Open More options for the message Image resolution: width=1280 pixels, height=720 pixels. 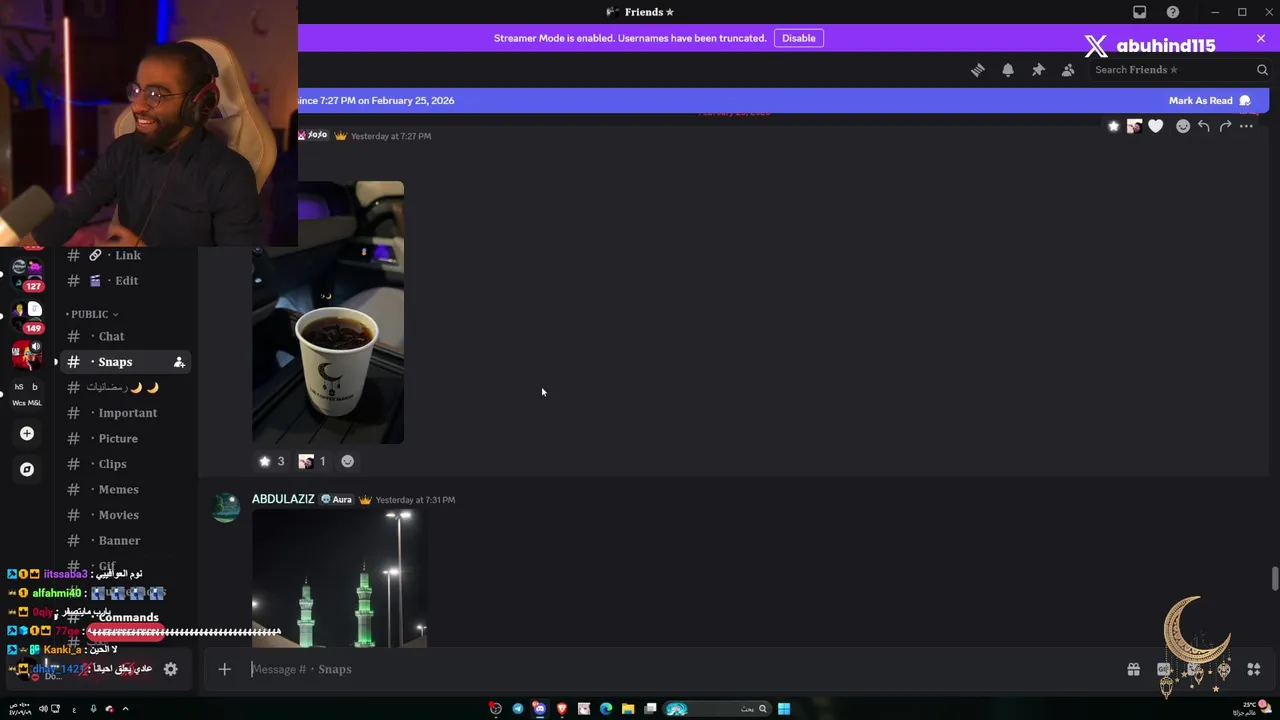[1246, 126]
